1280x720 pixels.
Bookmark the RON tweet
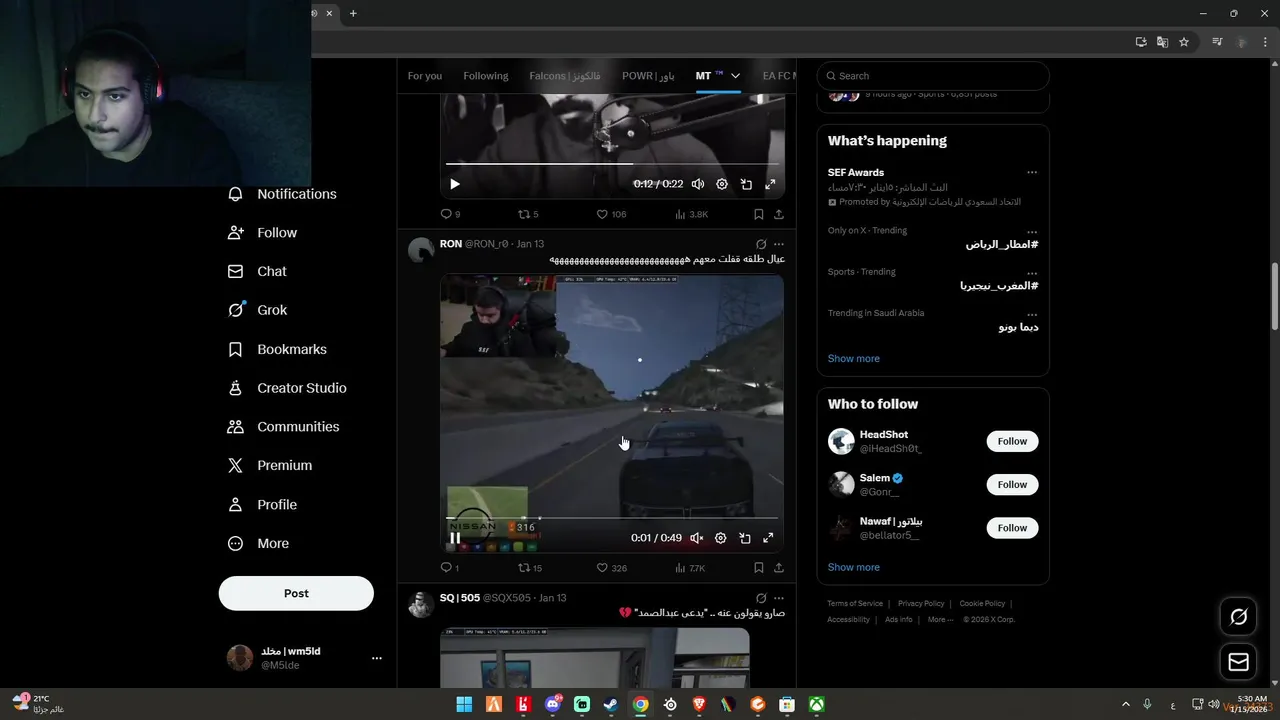pos(758,568)
